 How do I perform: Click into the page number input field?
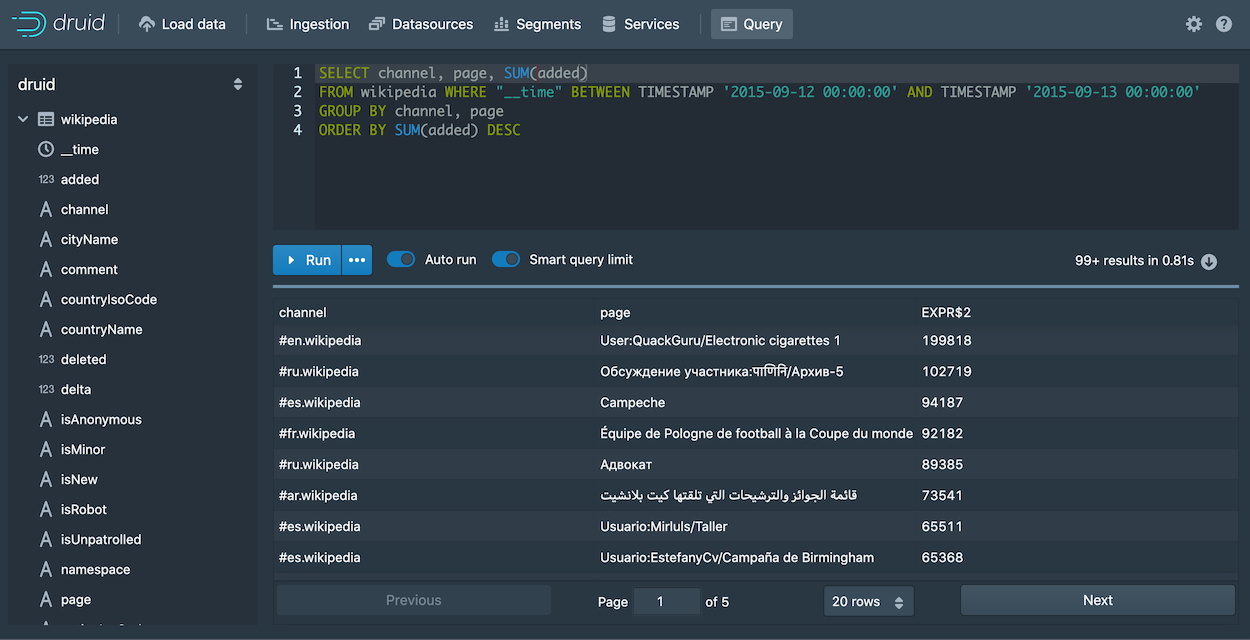pos(668,601)
